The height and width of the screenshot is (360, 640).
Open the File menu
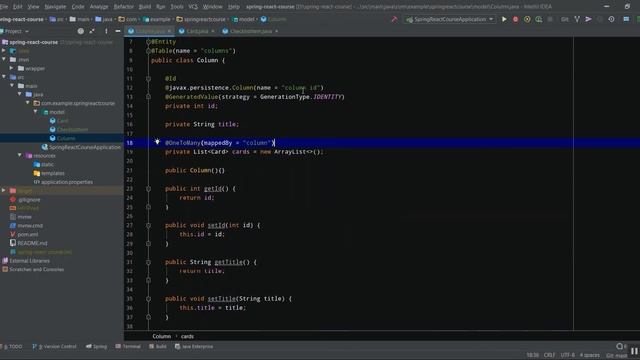tap(4, 7)
